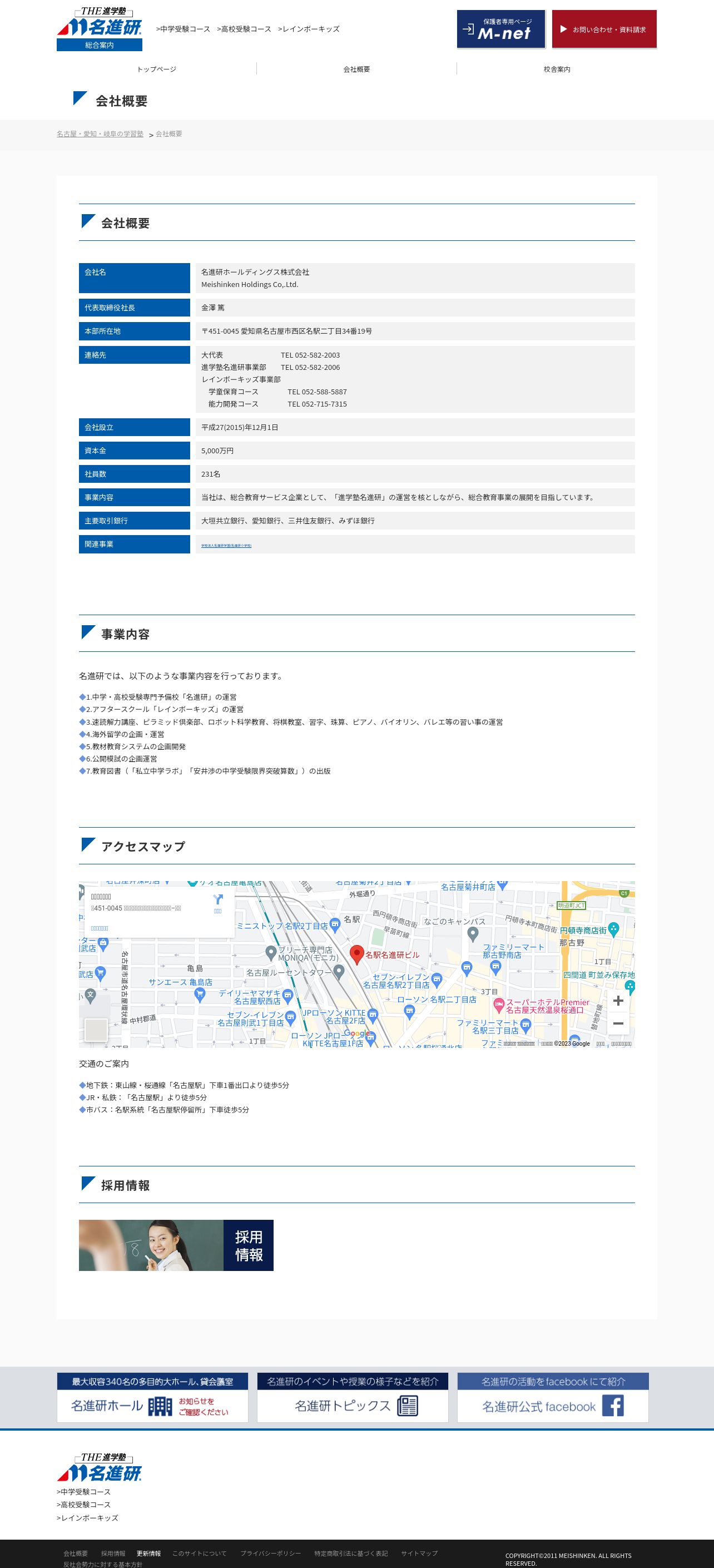Open the 名進研公式 facebook banner
The width and height of the screenshot is (714, 1568).
tap(553, 1397)
